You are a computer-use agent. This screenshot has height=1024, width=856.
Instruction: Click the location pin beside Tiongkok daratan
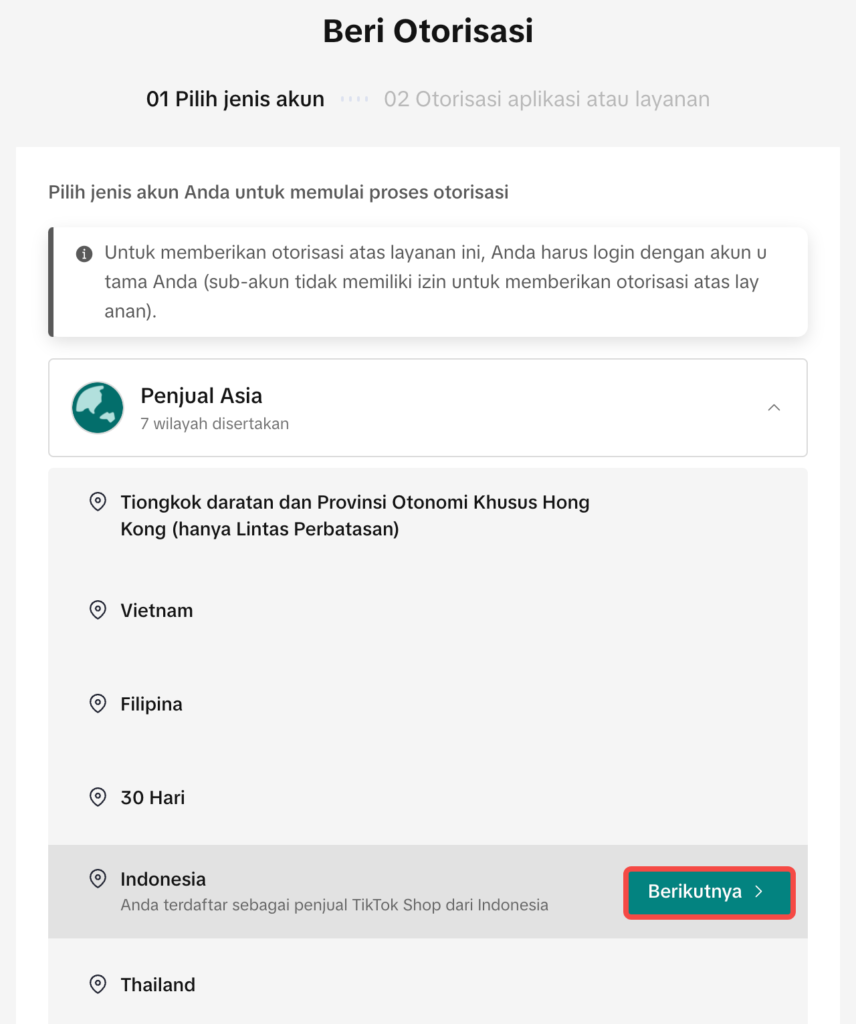(97, 502)
